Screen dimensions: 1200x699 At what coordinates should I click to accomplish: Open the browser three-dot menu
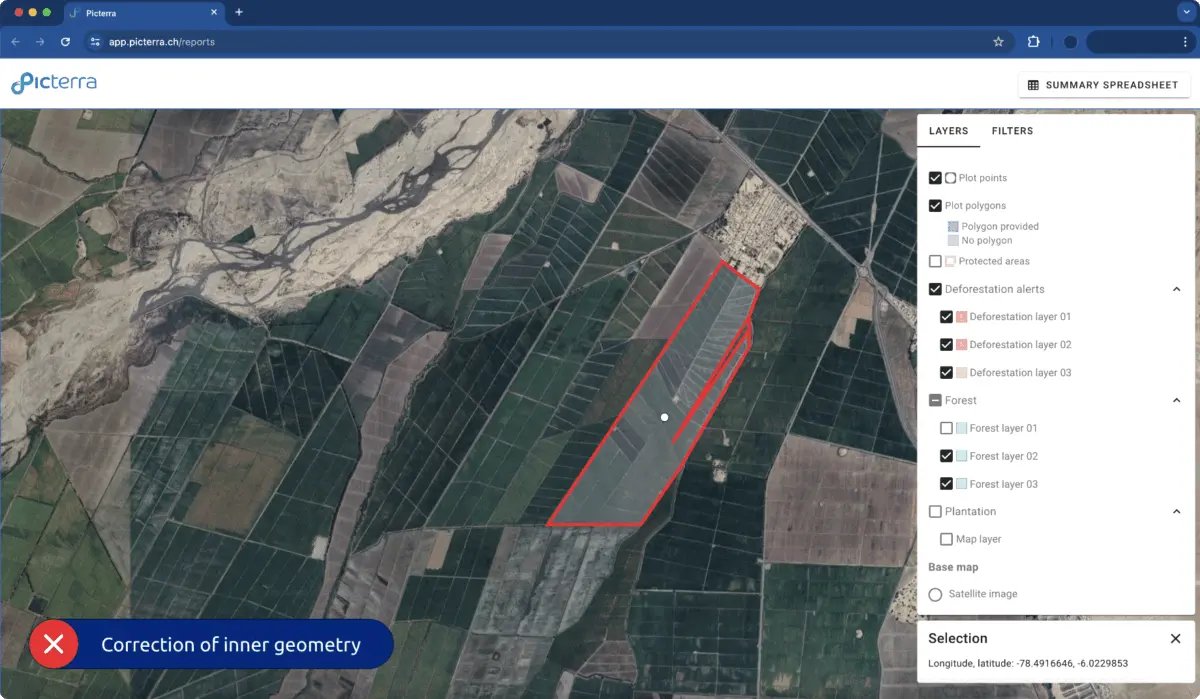tap(1184, 42)
